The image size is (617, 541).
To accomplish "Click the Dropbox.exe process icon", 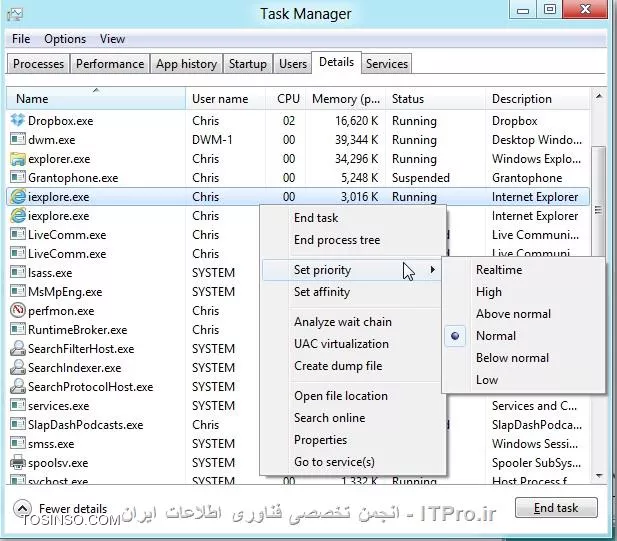I will click(18, 120).
